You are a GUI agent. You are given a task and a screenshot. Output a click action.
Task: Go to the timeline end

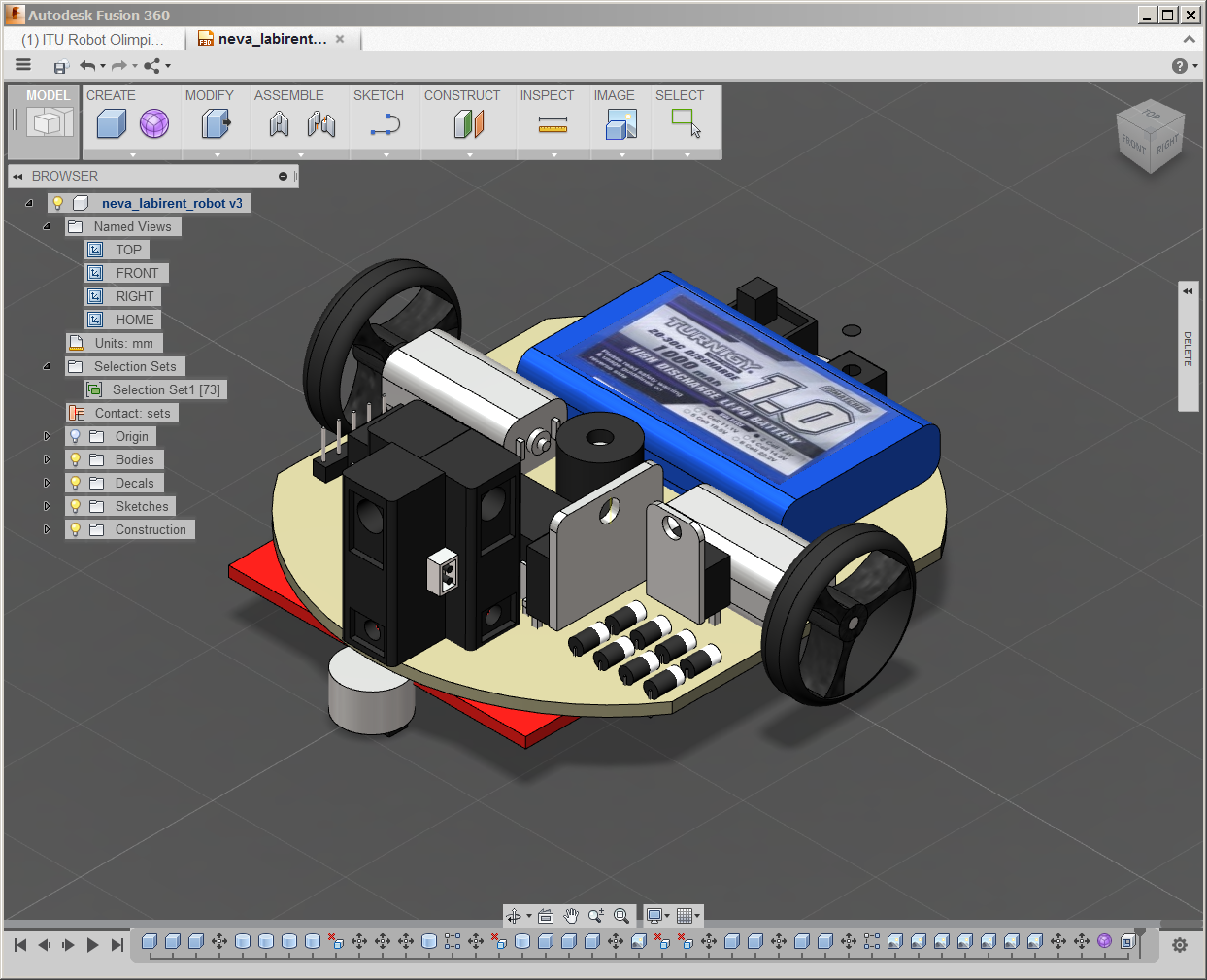[117, 945]
